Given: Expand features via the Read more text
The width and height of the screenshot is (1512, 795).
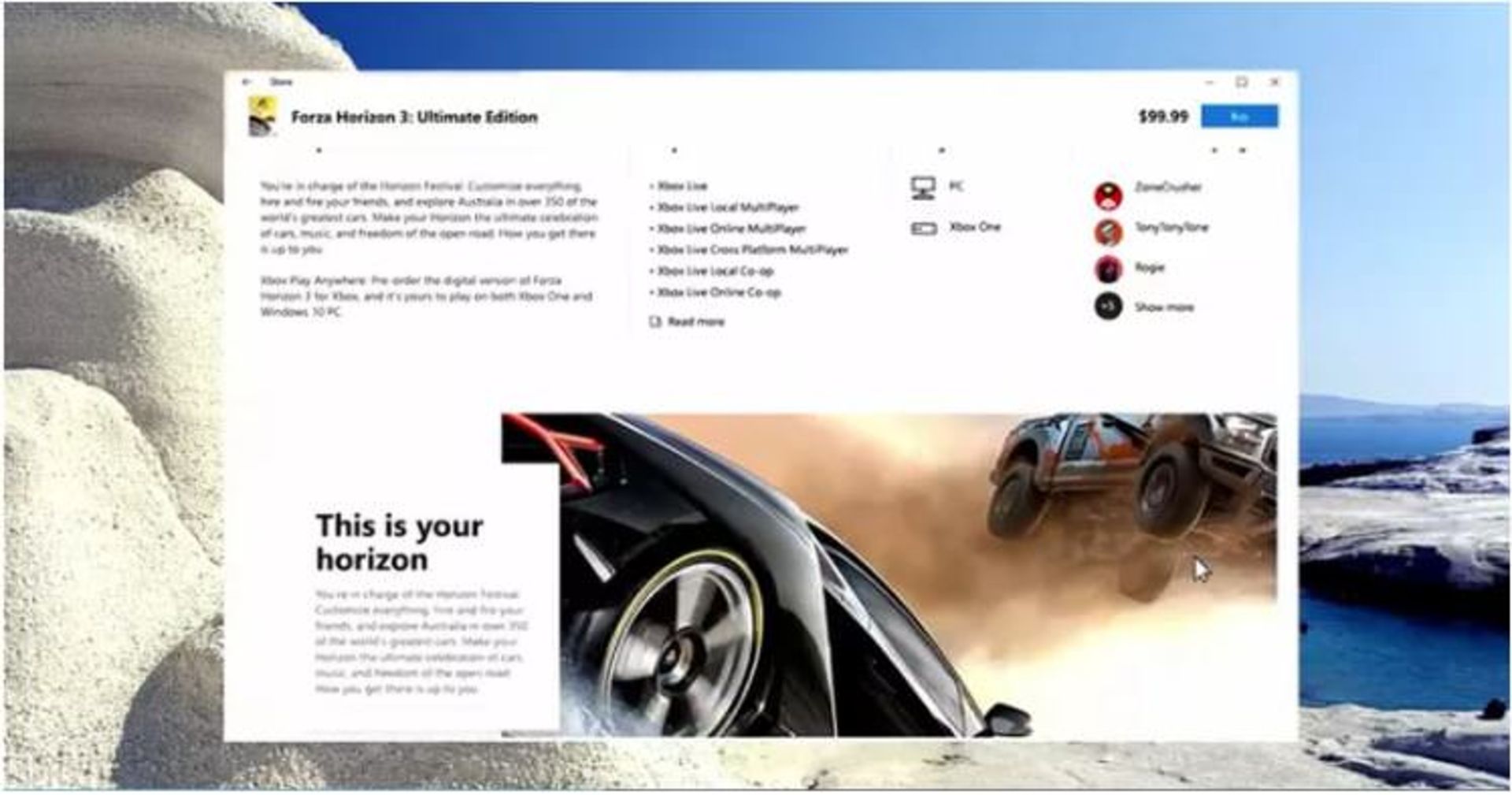Looking at the screenshot, I should coord(696,321).
